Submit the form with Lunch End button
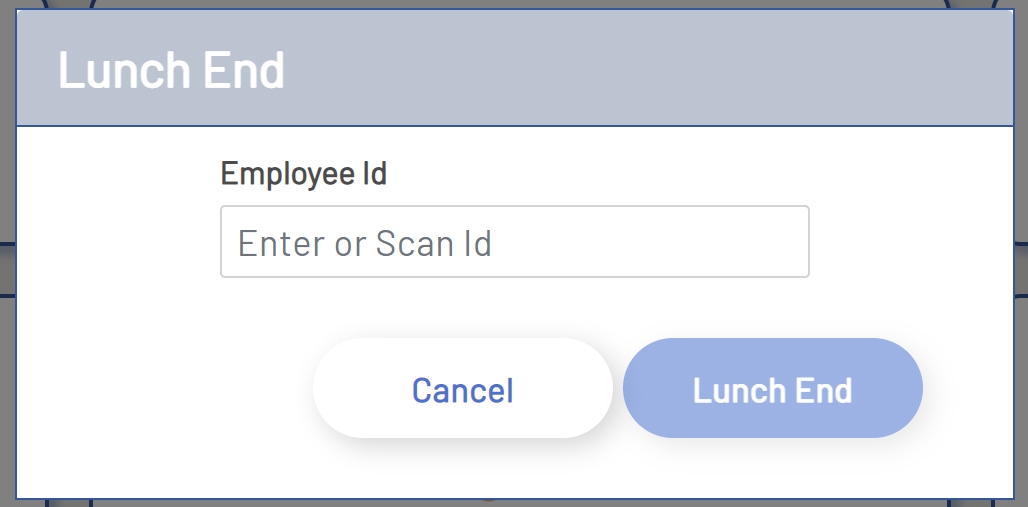This screenshot has width=1028, height=507. click(x=772, y=389)
